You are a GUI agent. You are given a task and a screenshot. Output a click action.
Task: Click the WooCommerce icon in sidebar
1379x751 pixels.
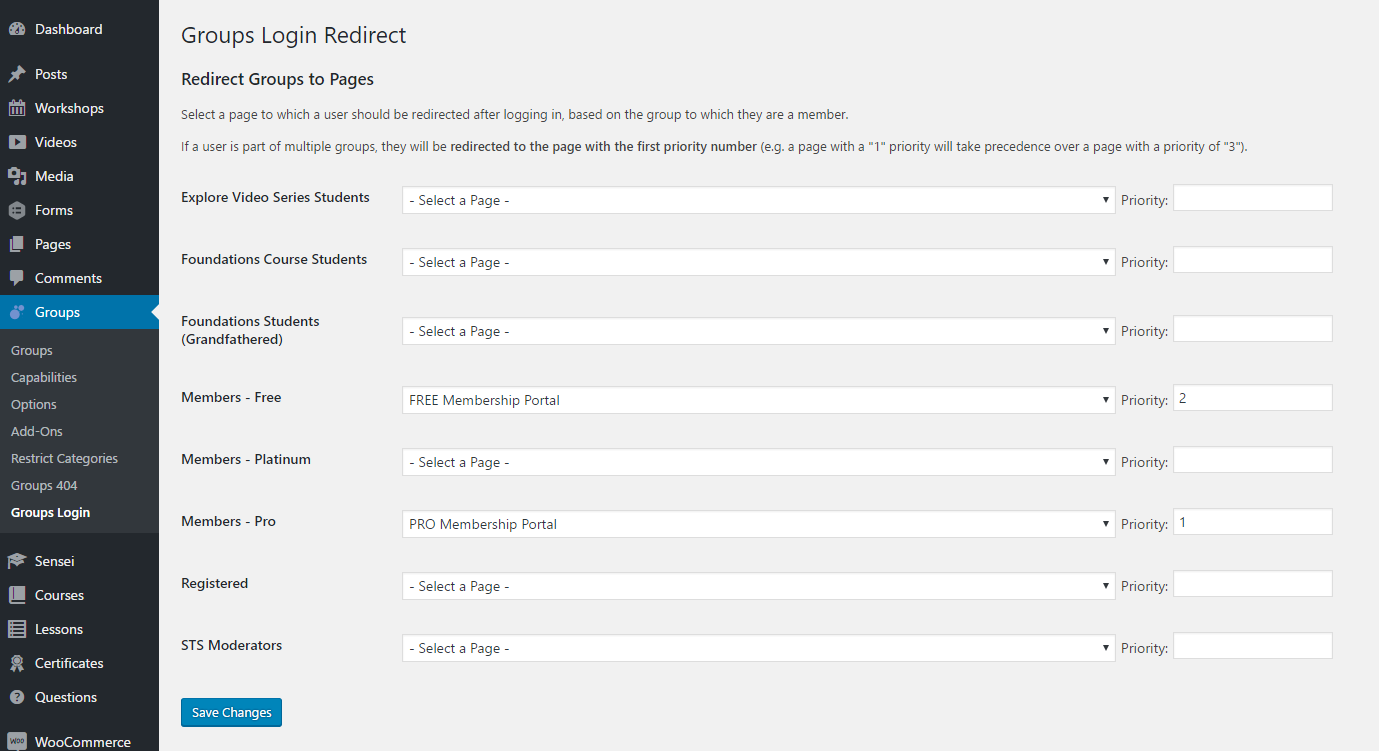click(17, 742)
